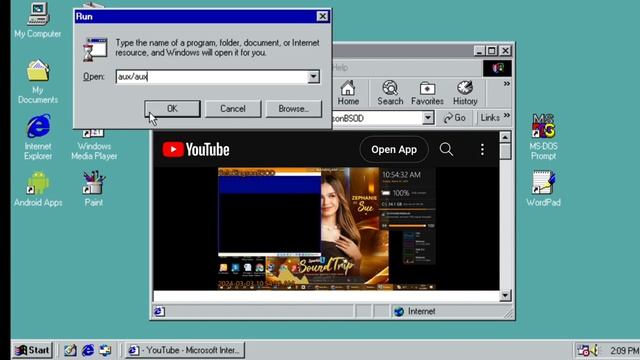Launch the WordPad desktop shortcut
Screen dimensions: 640x360
coord(543,189)
